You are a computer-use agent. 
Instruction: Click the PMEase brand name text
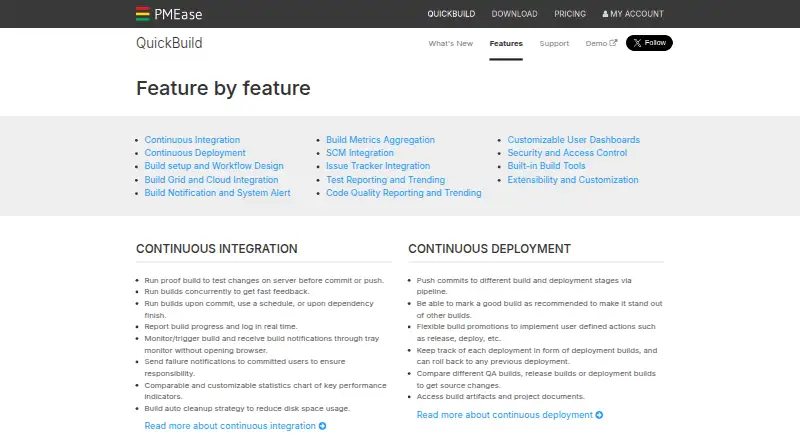coord(178,14)
